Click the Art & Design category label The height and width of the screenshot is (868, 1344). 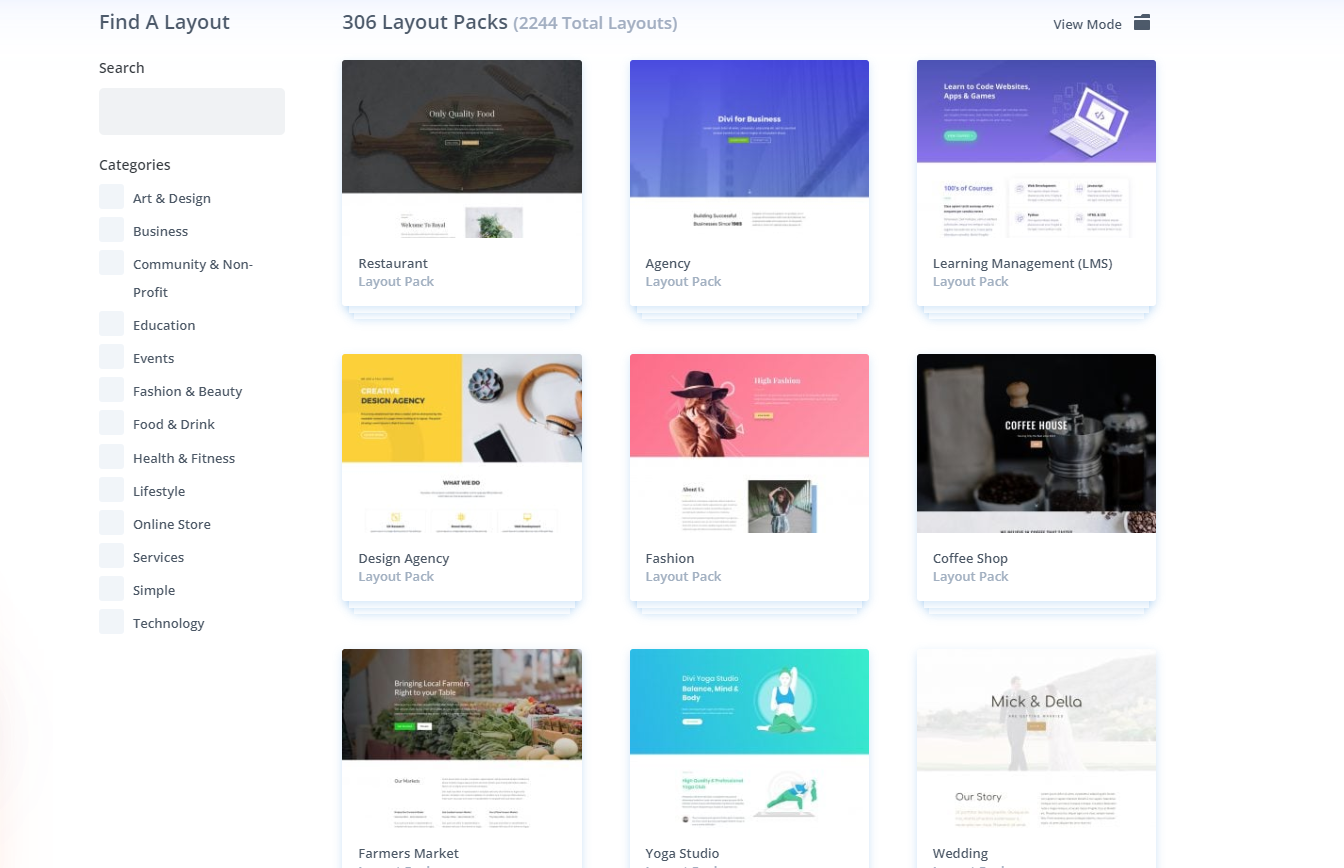tap(172, 198)
